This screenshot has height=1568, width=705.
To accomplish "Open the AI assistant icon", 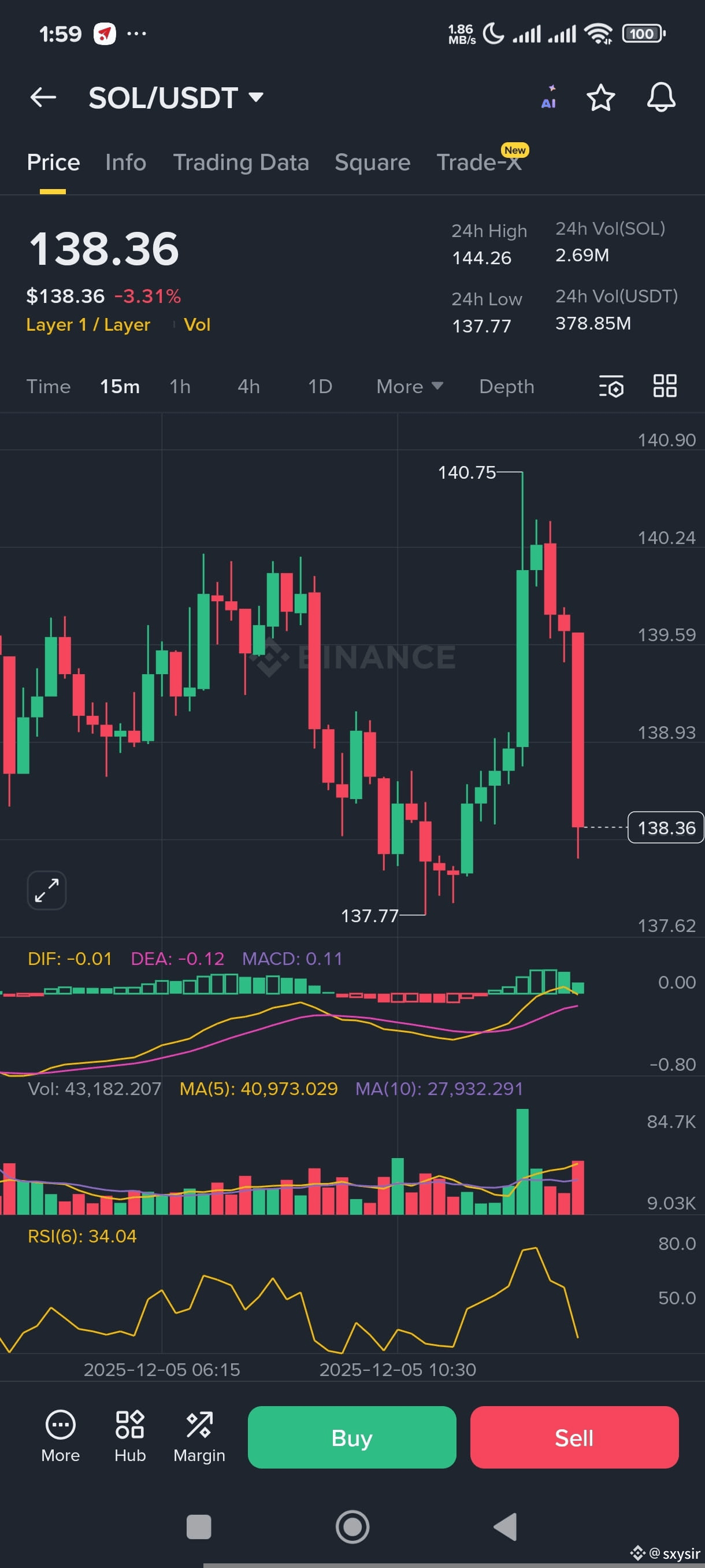I will [548, 97].
